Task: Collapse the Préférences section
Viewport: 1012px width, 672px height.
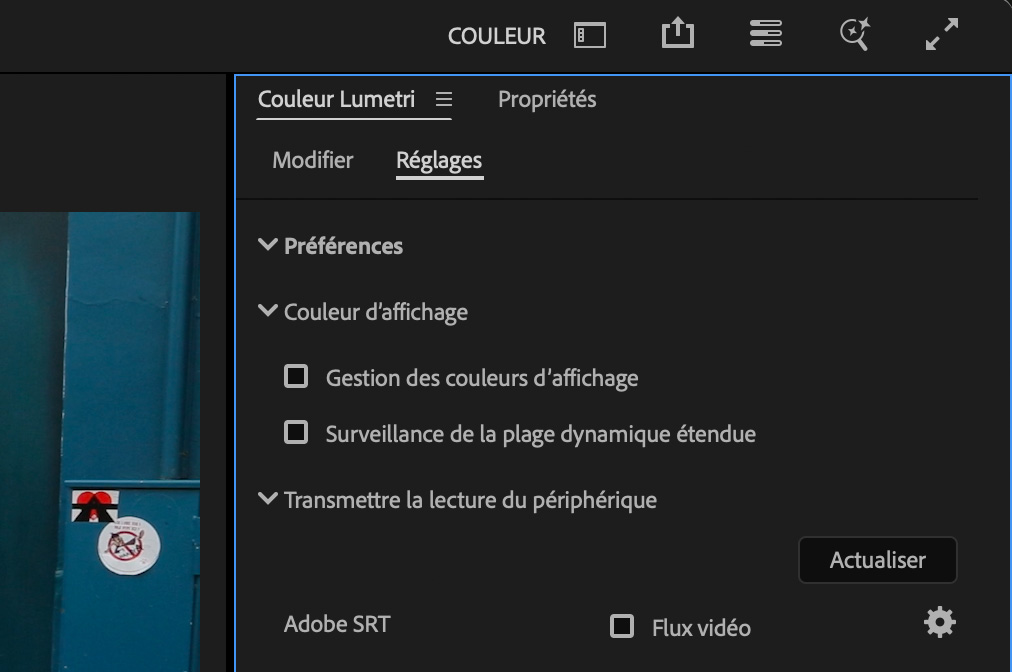Action: tap(267, 245)
